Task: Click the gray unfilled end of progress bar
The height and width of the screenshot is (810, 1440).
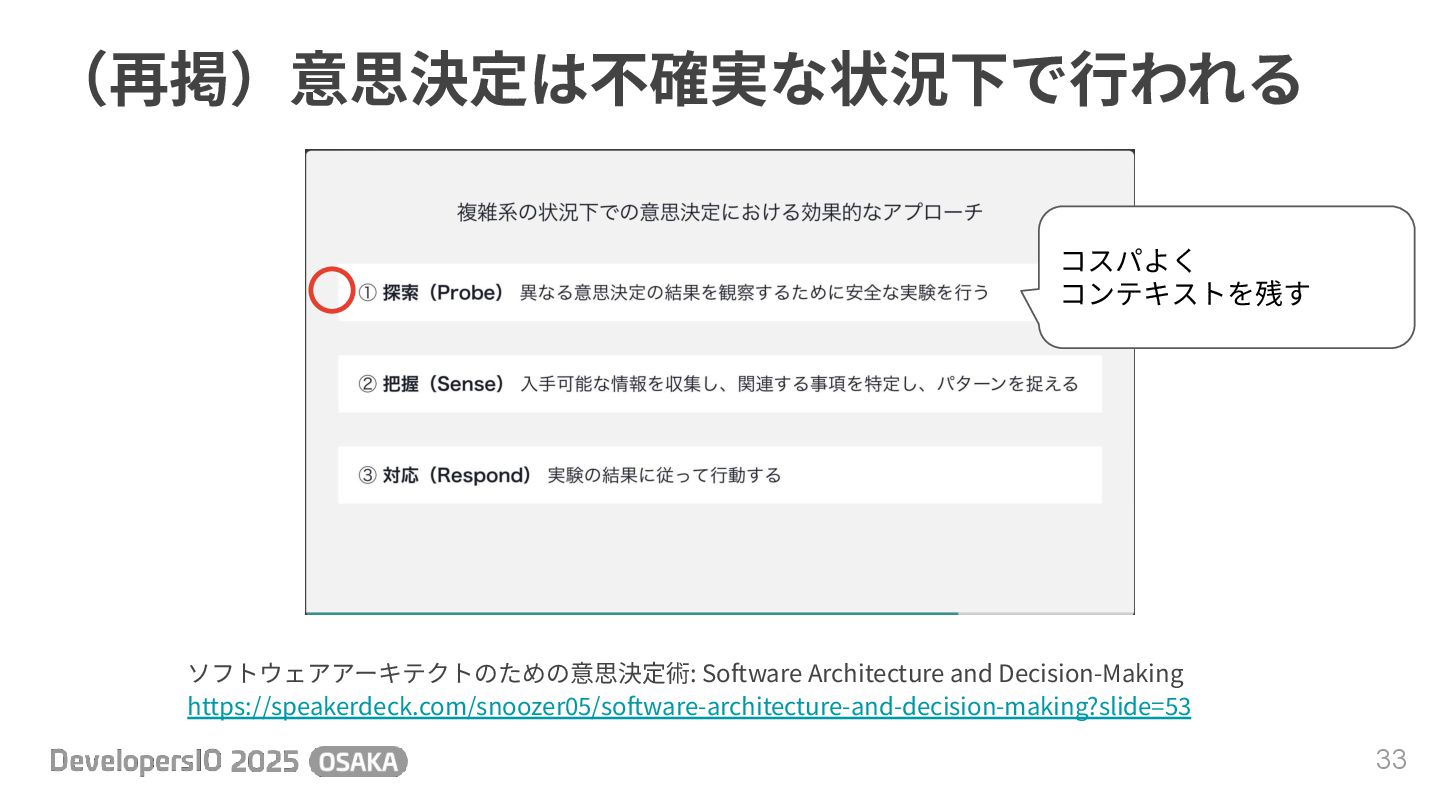Action: 1046,612
